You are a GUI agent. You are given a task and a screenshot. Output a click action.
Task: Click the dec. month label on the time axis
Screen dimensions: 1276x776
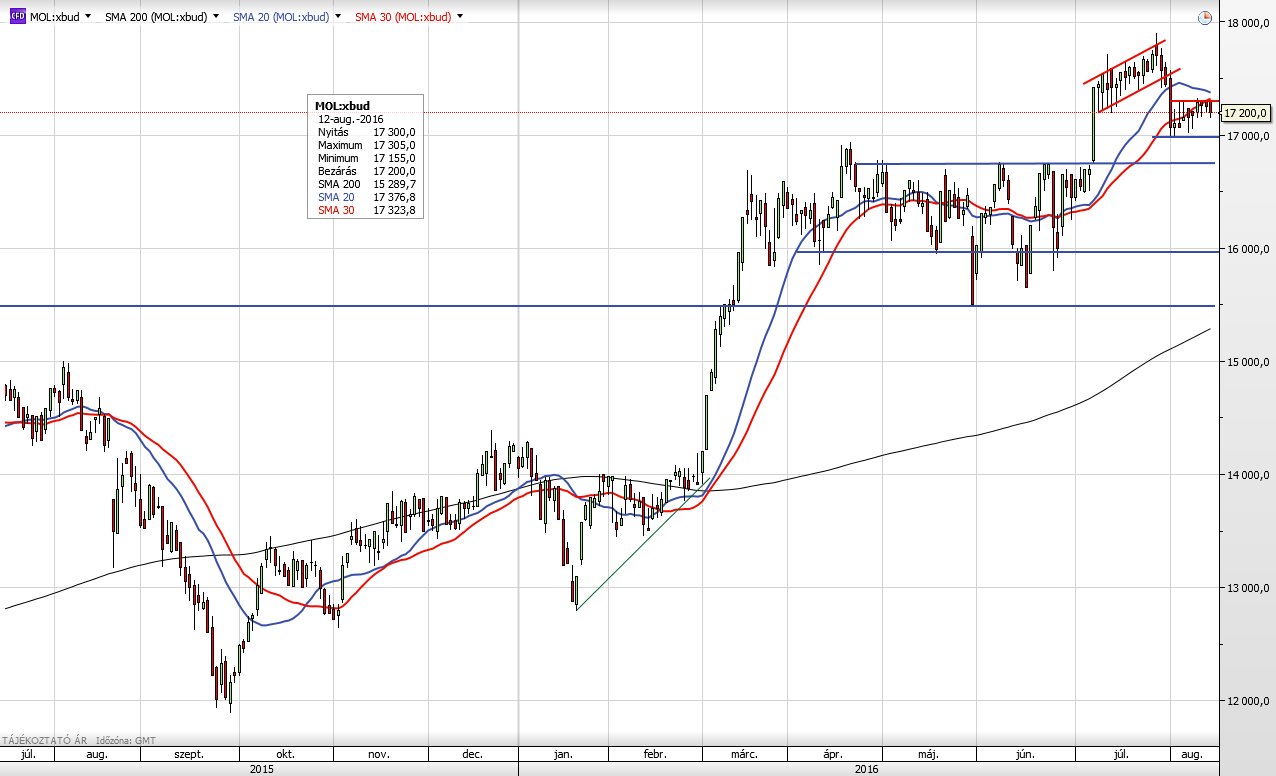click(x=473, y=754)
